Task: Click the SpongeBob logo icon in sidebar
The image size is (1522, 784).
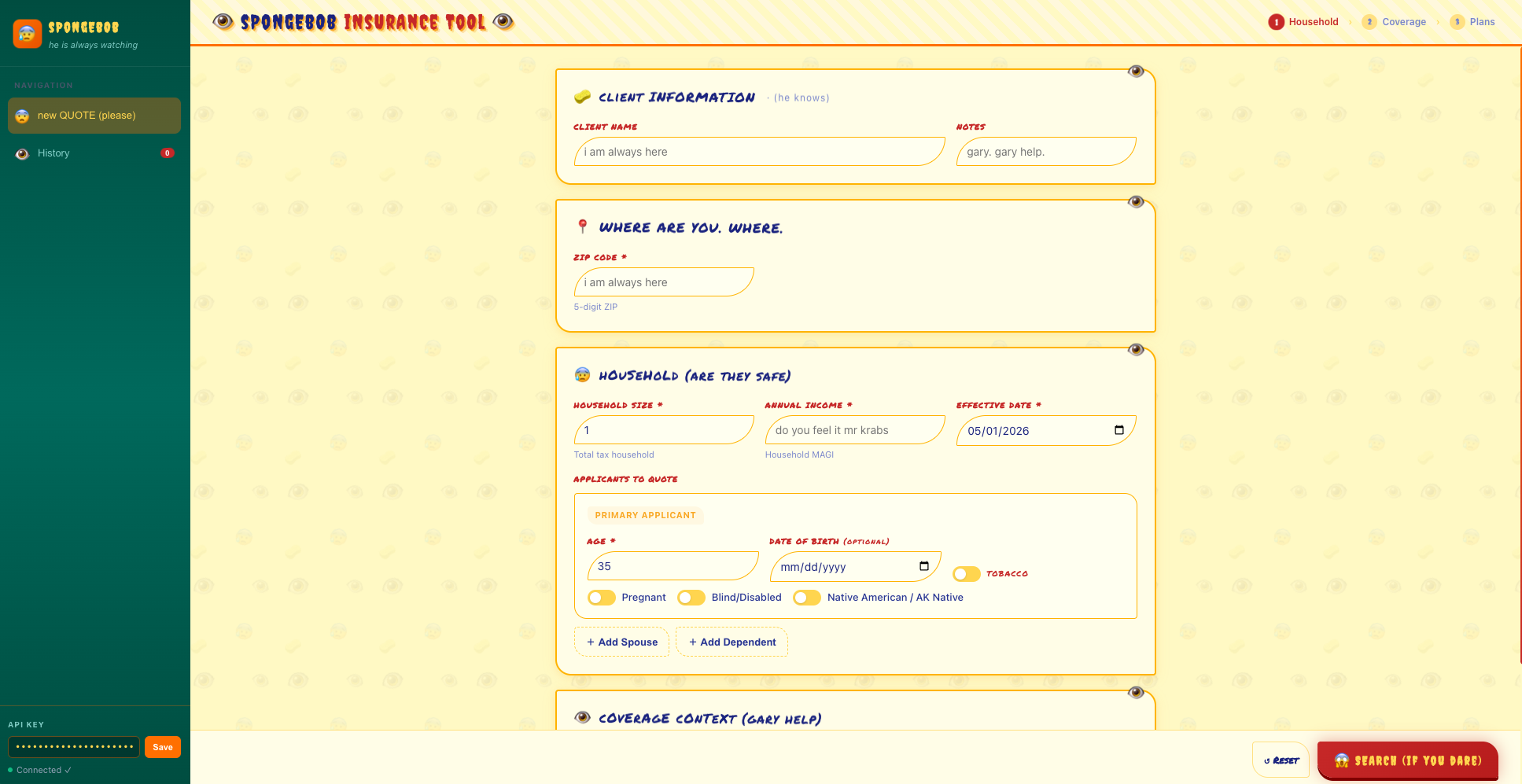Action: pyautogui.click(x=28, y=34)
